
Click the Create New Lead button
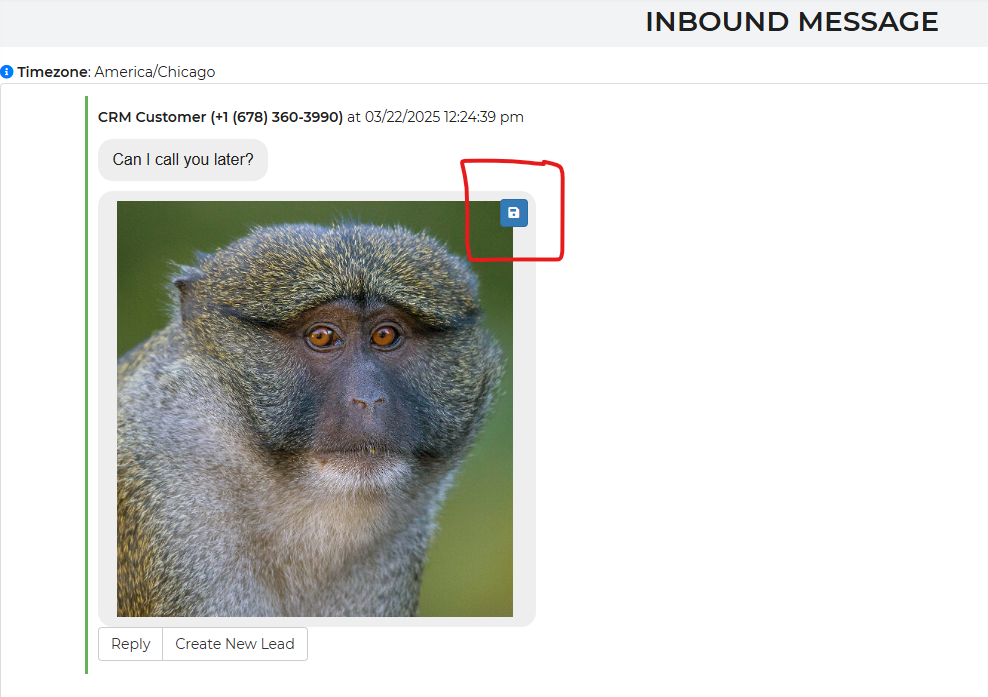tap(234, 644)
